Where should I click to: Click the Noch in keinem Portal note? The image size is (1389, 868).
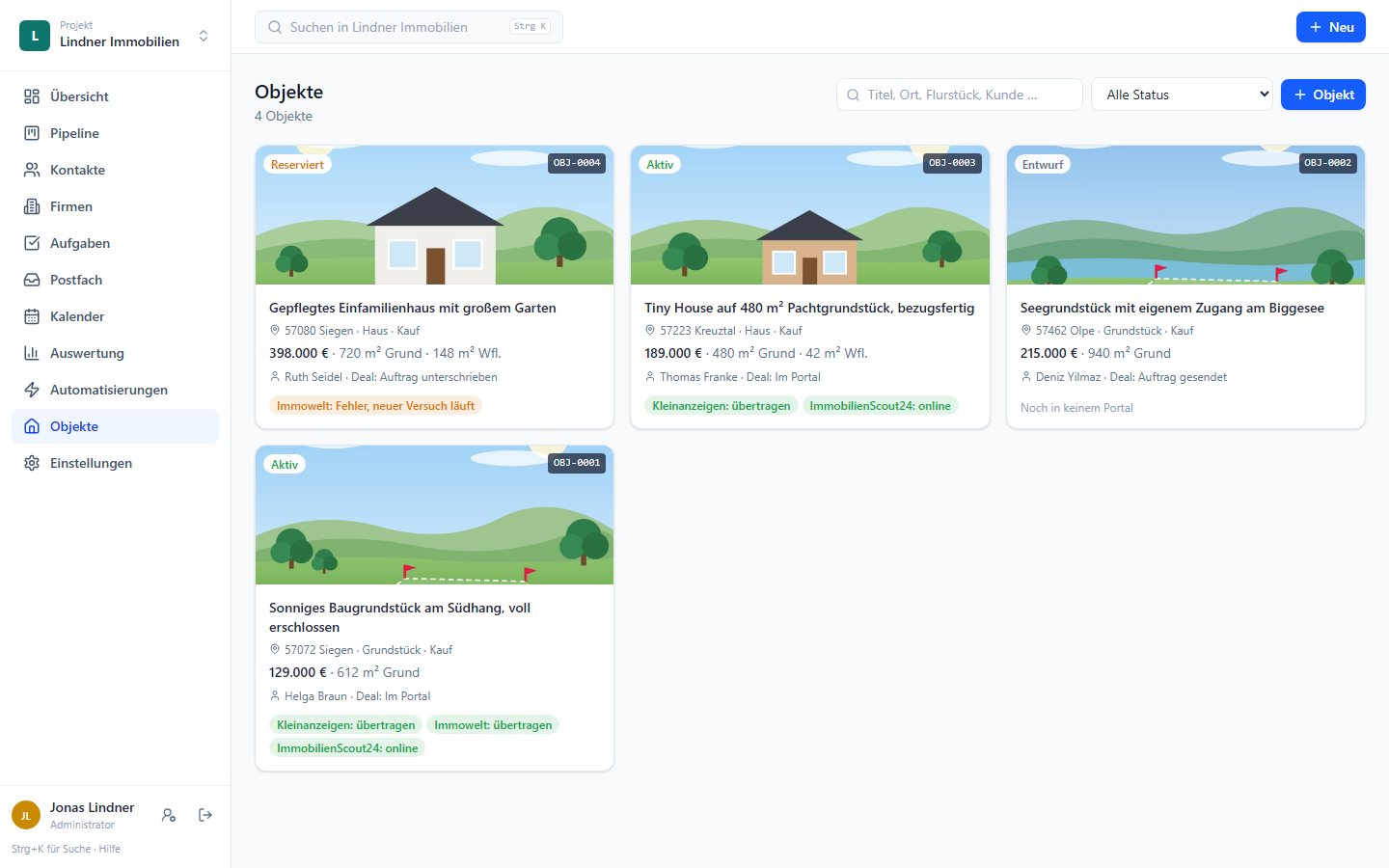(x=1076, y=408)
